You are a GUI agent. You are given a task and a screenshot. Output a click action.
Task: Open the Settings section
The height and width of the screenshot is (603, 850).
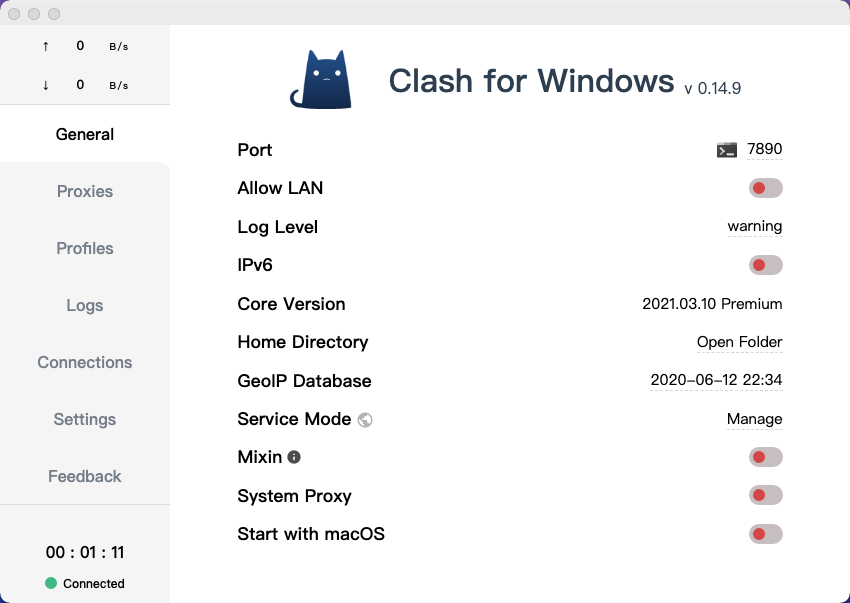[x=84, y=419]
